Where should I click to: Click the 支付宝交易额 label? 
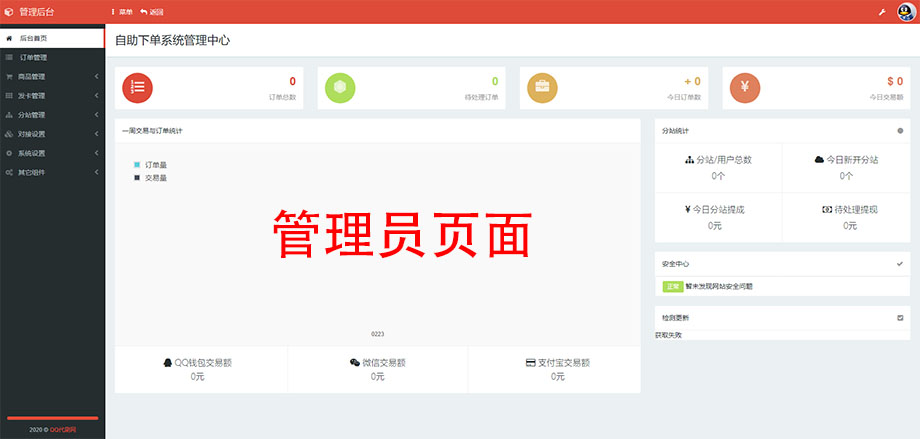[x=564, y=363]
